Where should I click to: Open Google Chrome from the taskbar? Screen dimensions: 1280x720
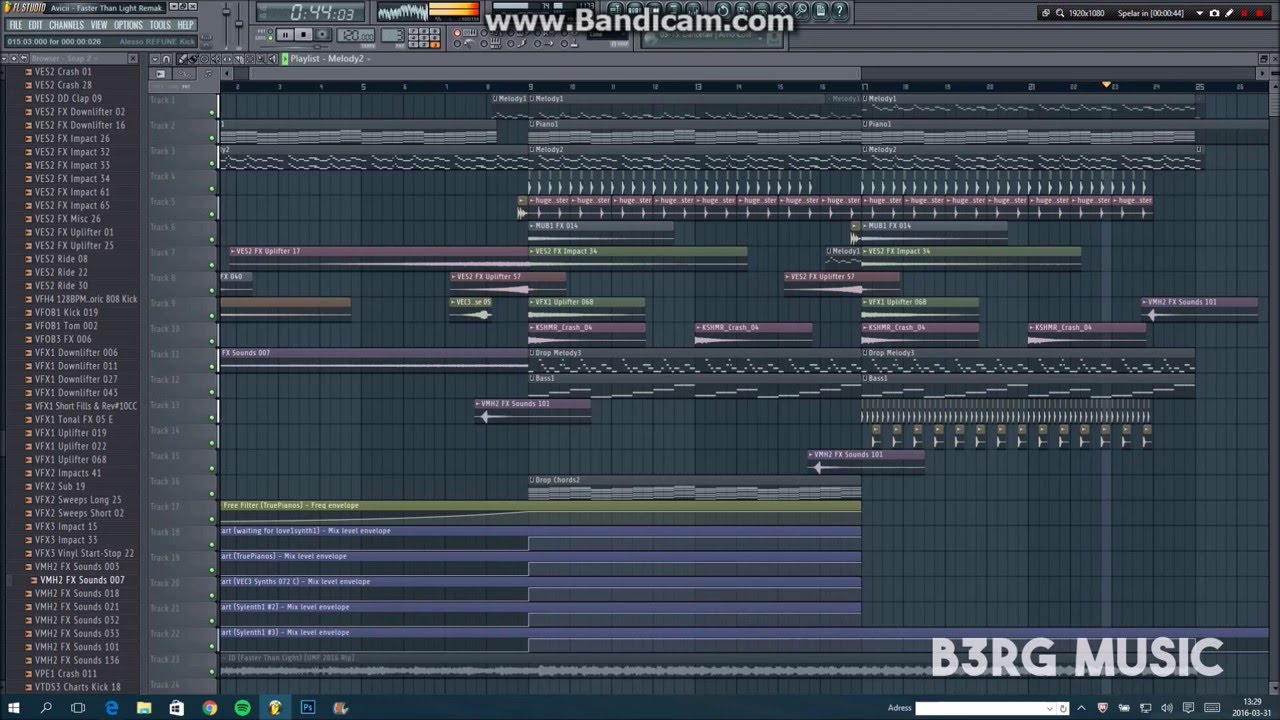click(209, 708)
